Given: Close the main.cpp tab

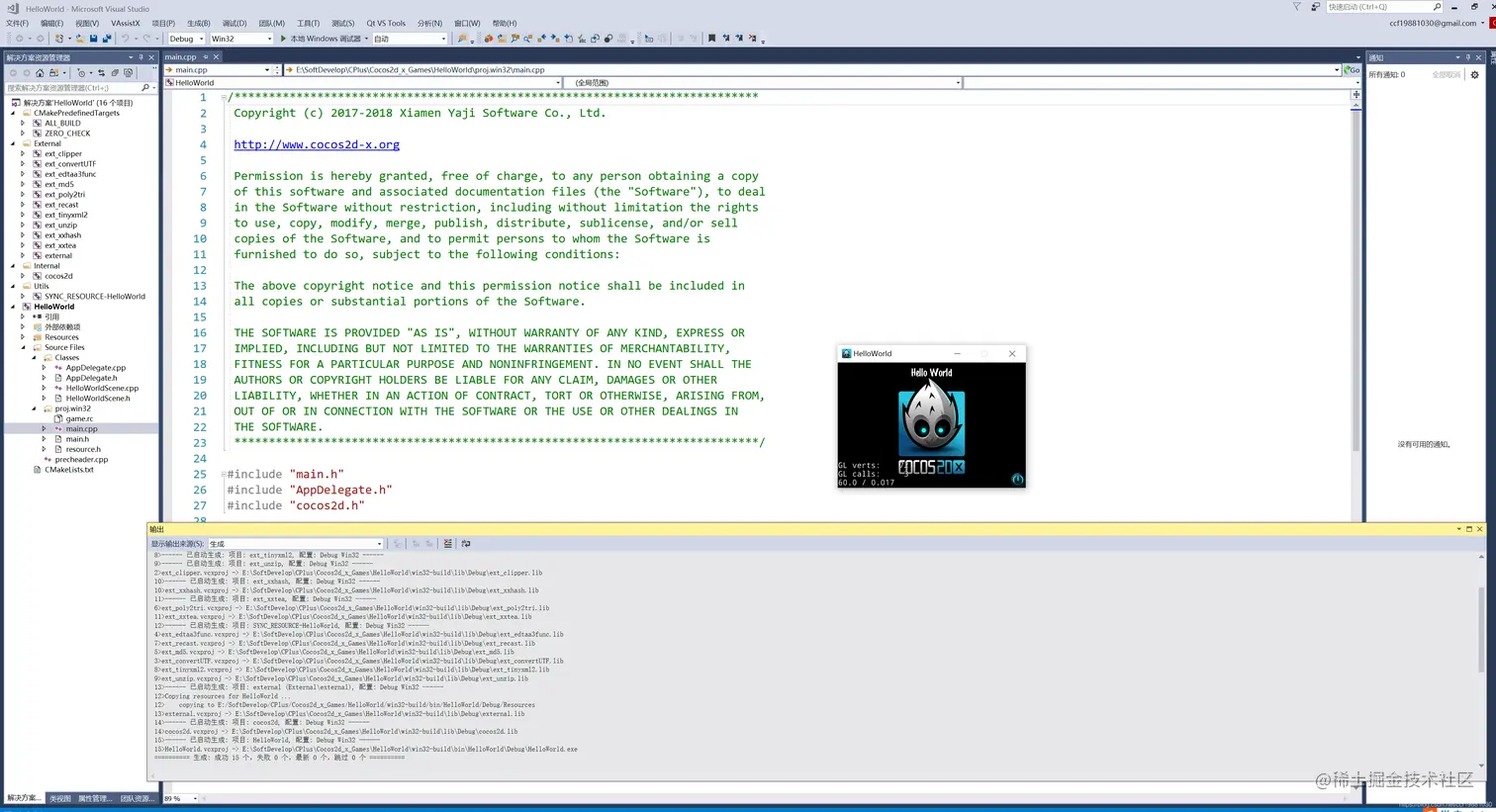Looking at the screenshot, I should coord(216,57).
